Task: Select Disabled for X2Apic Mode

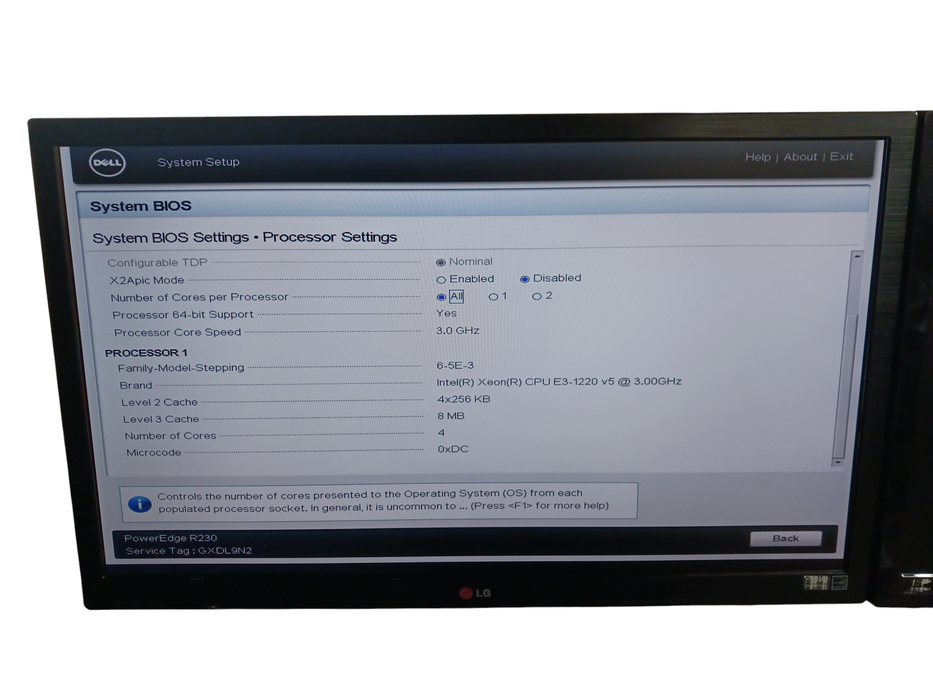Action: [525, 279]
